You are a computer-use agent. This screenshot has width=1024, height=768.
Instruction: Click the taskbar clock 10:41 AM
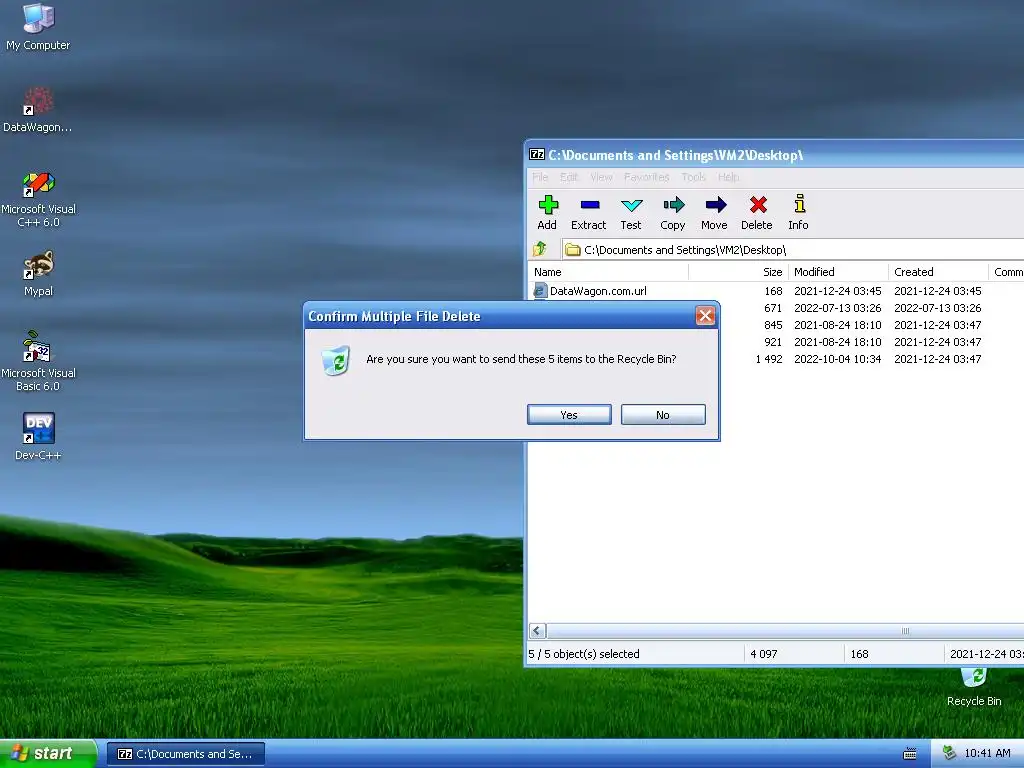tap(987, 753)
